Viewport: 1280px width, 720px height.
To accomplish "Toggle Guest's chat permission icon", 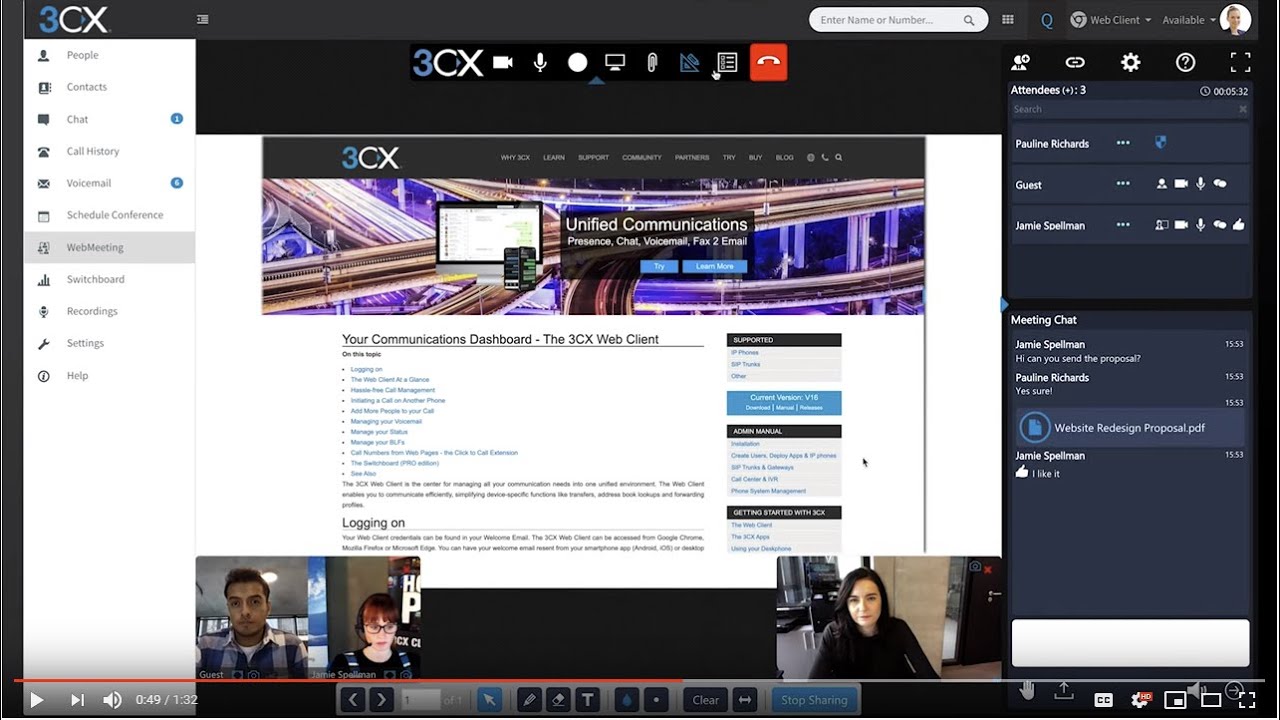I will 1220,184.
